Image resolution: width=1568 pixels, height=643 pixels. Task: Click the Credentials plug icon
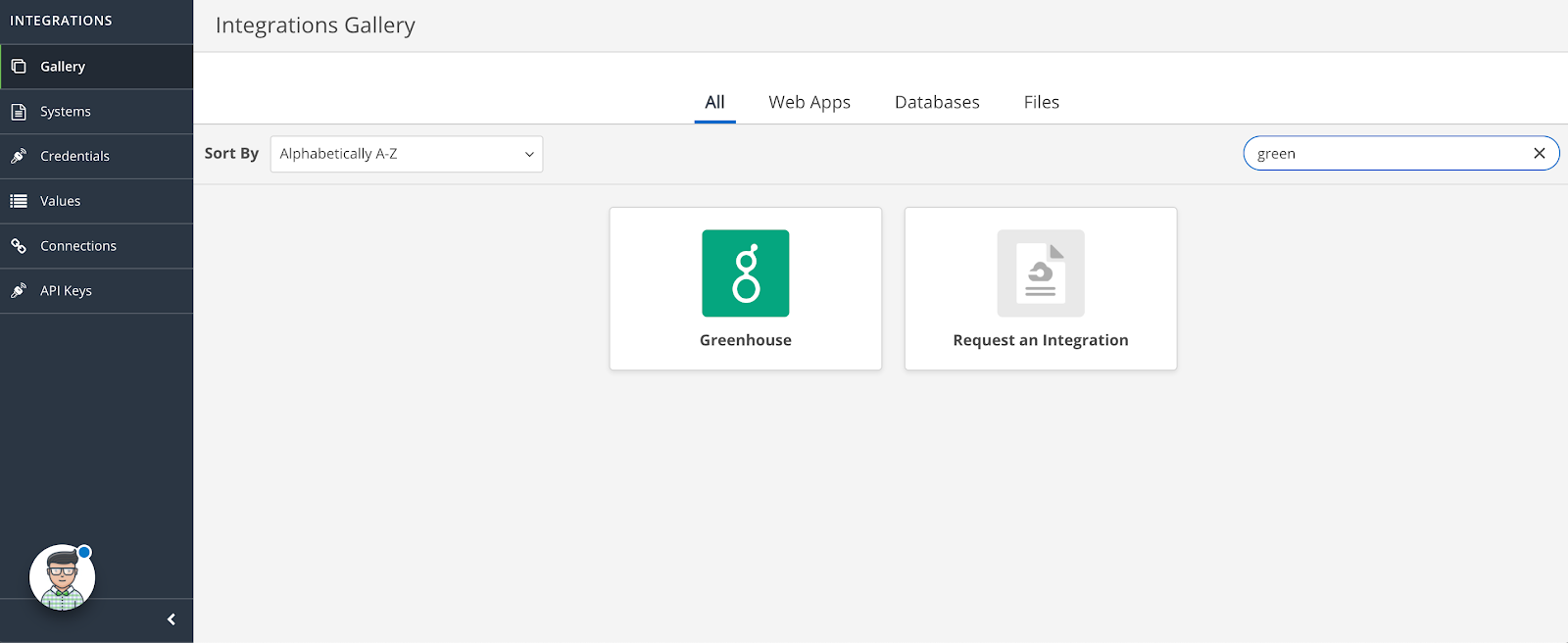click(x=19, y=156)
